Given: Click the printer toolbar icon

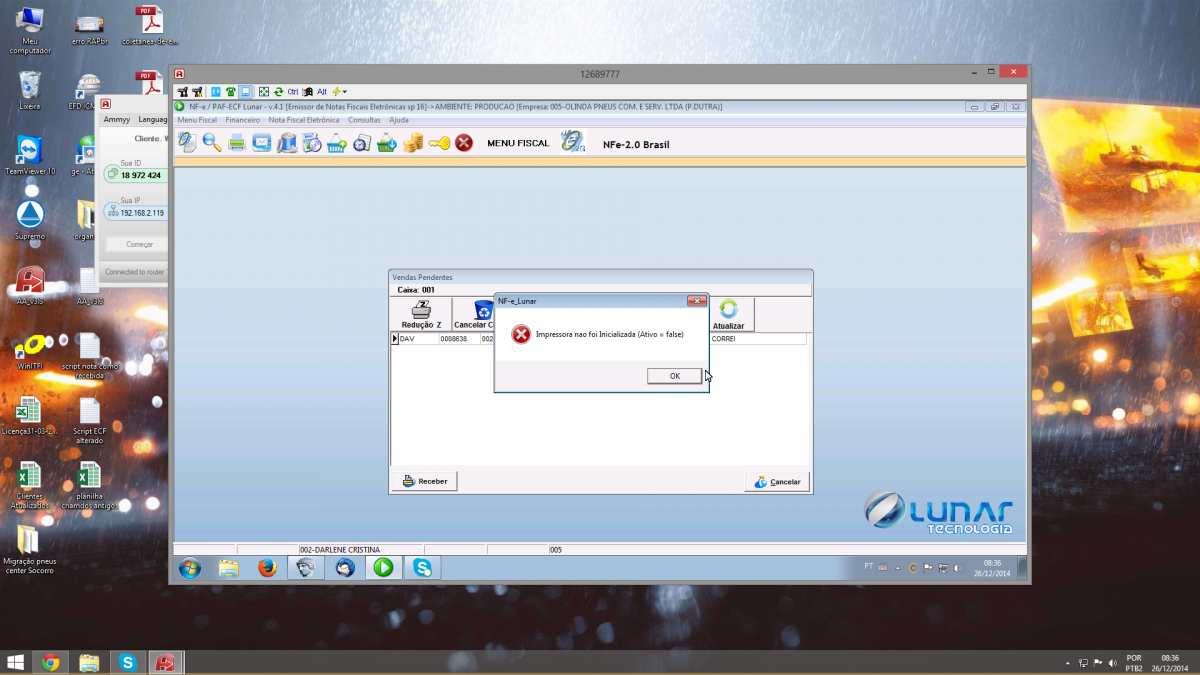Looking at the screenshot, I should click(237, 142).
